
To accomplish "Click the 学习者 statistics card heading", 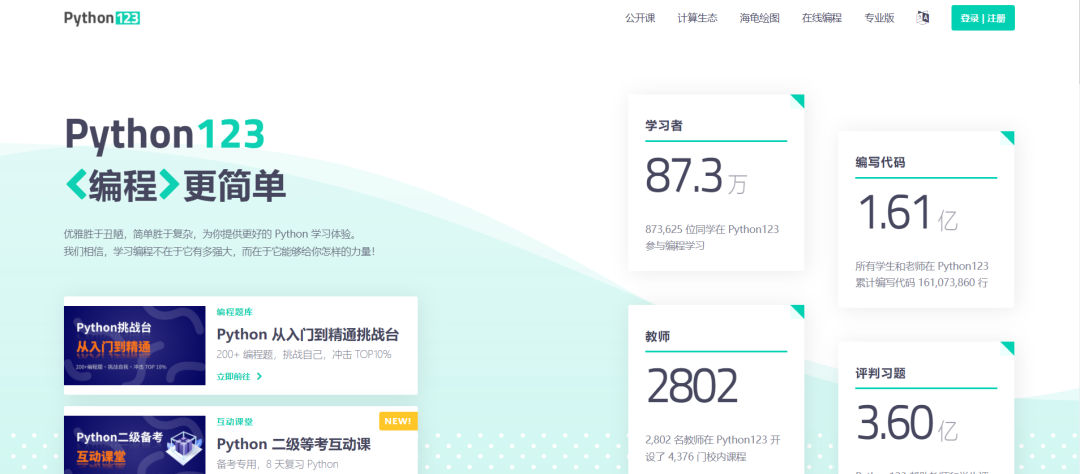I will (664, 126).
